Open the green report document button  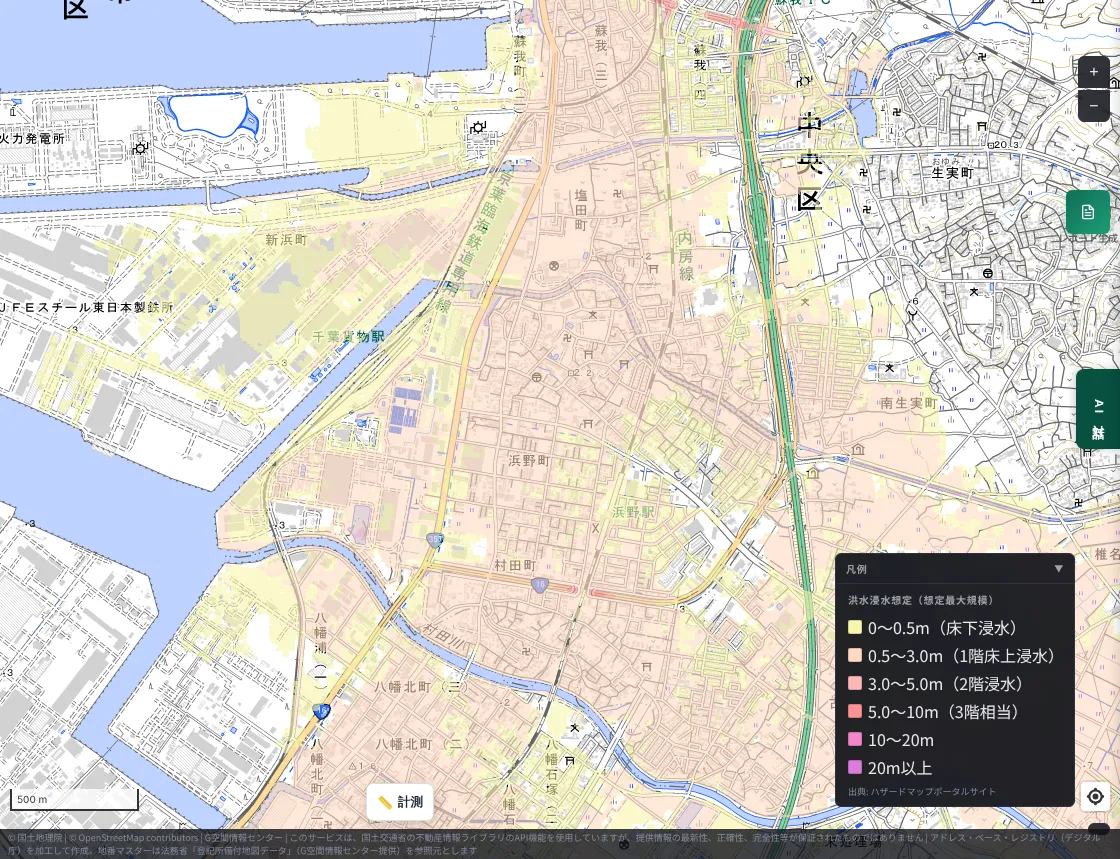(1087, 212)
